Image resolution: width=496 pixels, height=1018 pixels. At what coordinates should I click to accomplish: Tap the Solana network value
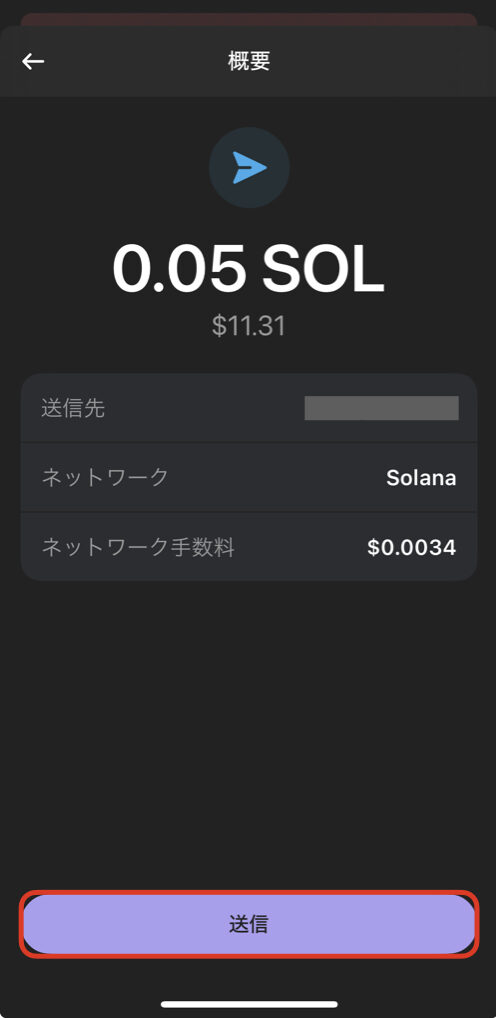tap(421, 478)
